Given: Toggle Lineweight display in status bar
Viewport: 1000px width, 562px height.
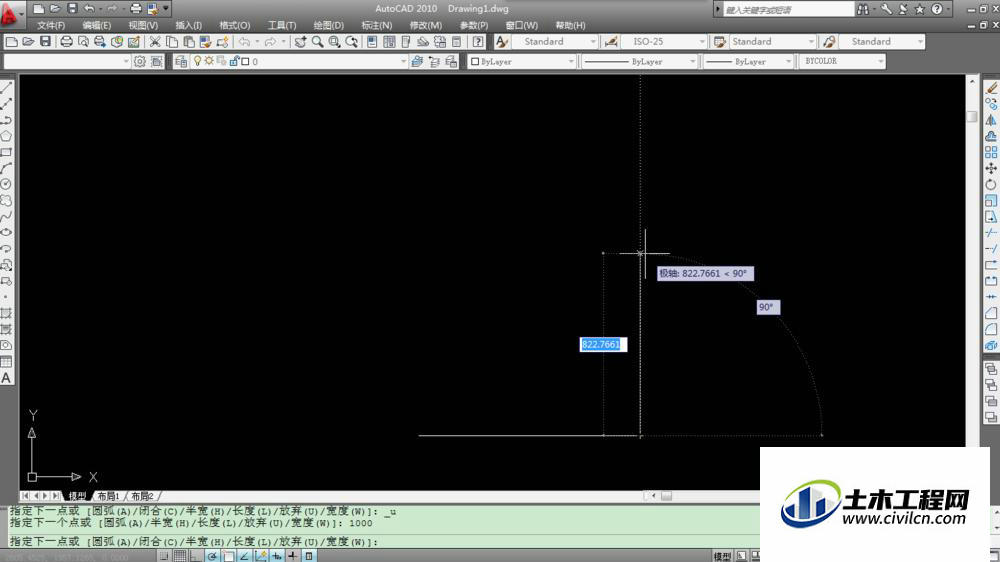Looking at the screenshot, I should click(293, 556).
